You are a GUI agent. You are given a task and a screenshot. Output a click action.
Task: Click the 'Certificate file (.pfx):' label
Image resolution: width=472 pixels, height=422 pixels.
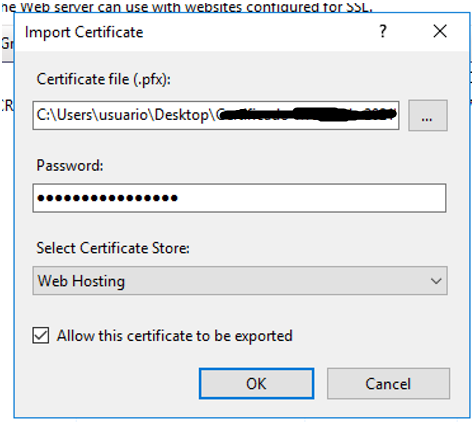104,80
